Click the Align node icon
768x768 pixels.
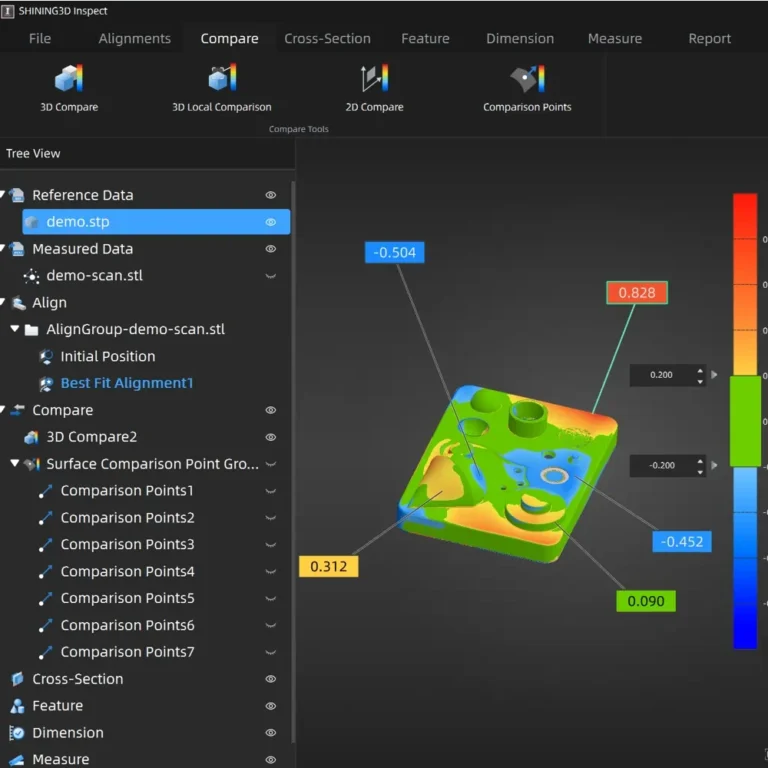pyautogui.click(x=18, y=303)
